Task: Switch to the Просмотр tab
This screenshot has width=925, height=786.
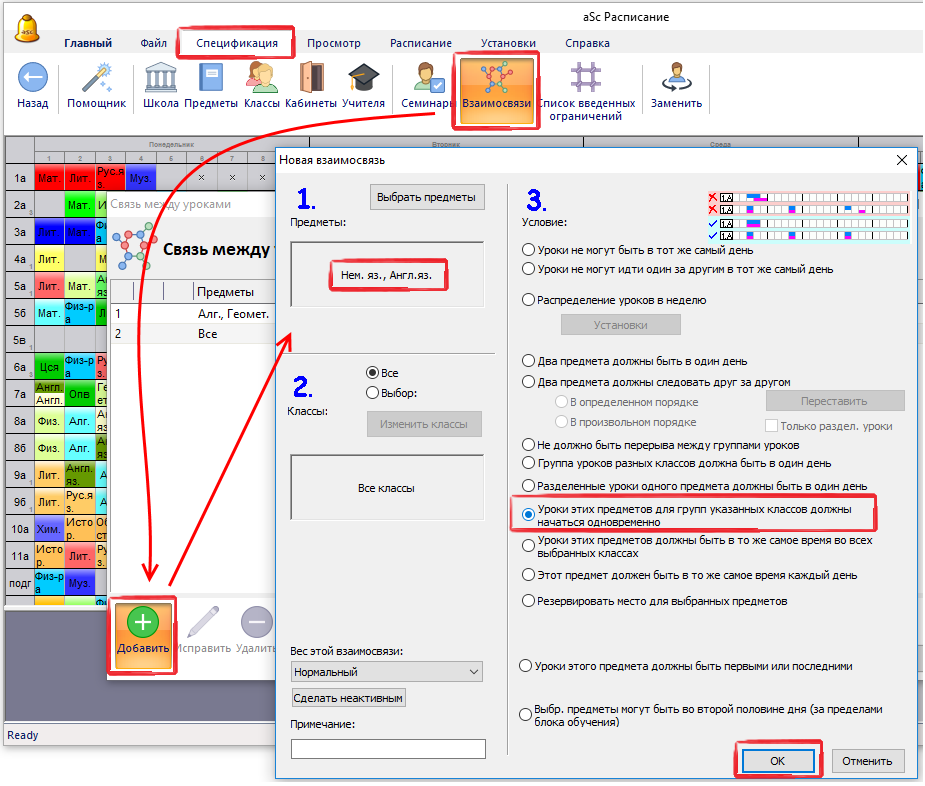Action: point(333,43)
